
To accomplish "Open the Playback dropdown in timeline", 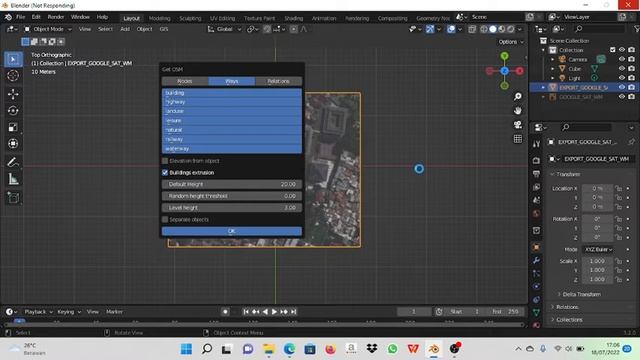I will [x=38, y=312].
